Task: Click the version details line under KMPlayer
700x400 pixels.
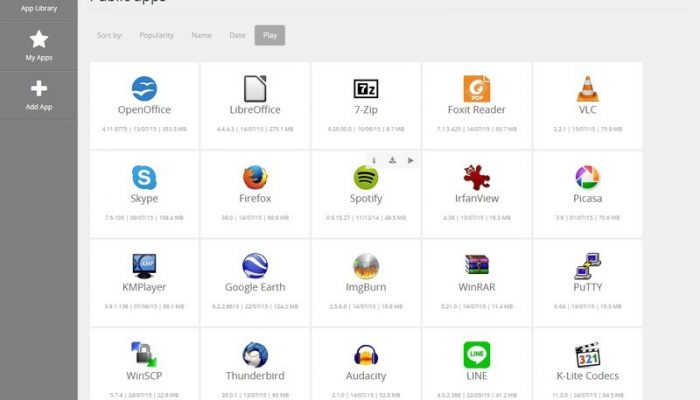Action: pos(144,306)
